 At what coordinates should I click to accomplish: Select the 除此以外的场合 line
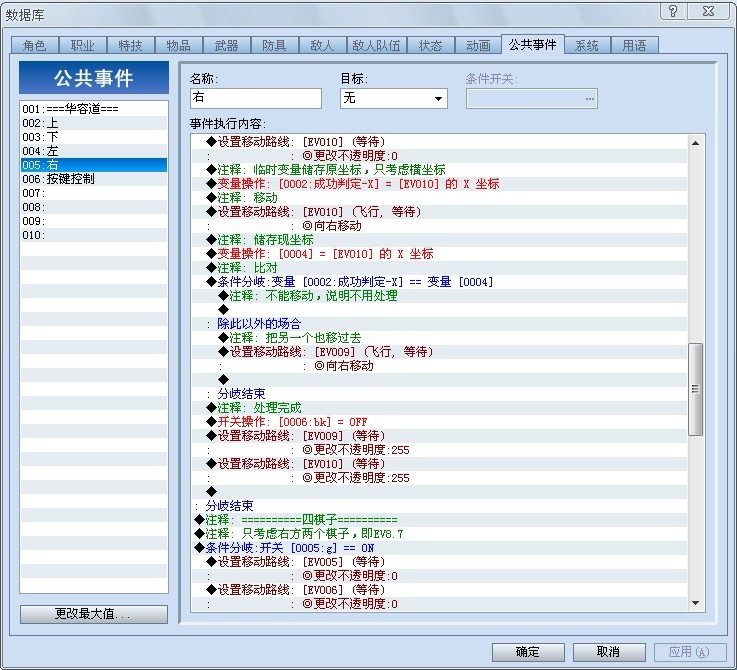click(x=439, y=324)
